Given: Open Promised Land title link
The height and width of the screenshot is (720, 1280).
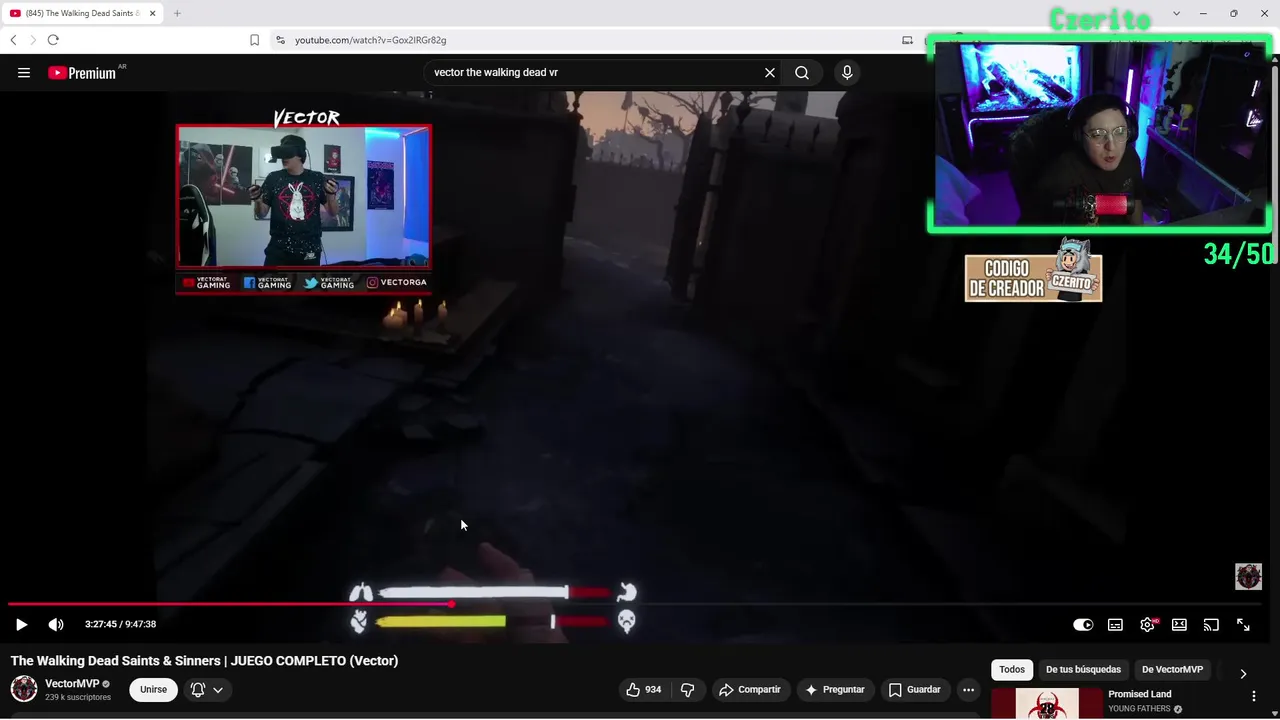Looking at the screenshot, I should [x=1139, y=694].
